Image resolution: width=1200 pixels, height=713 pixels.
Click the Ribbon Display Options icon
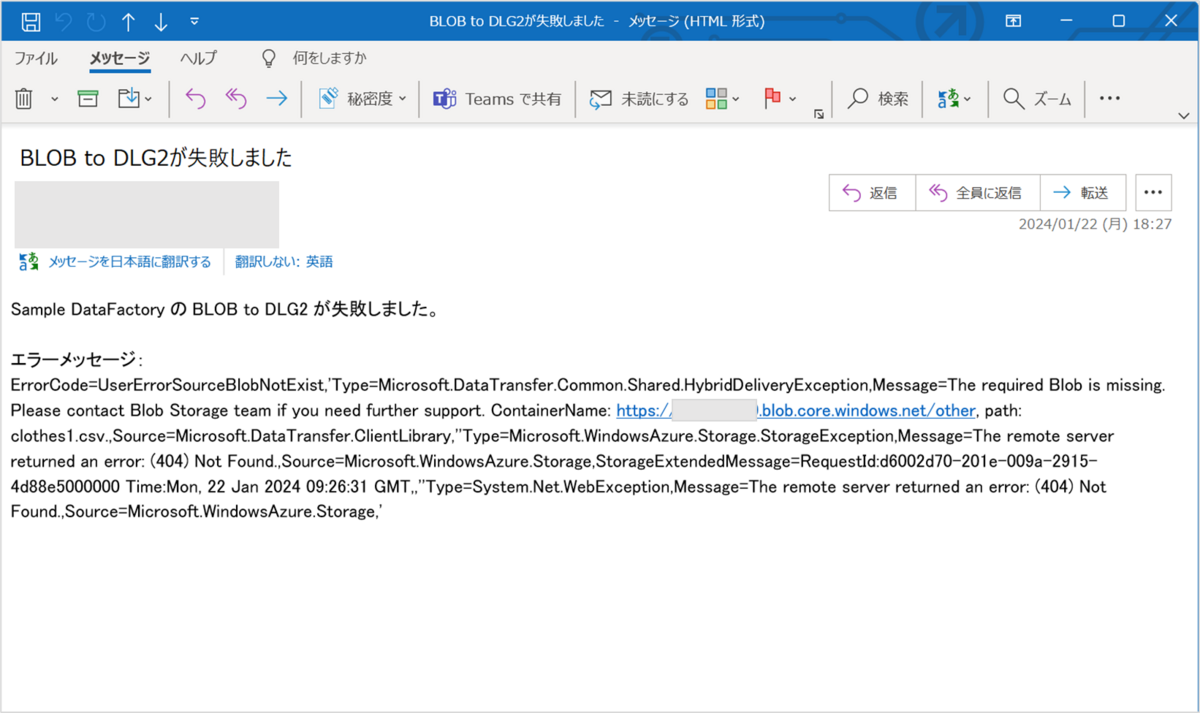(x=1014, y=21)
